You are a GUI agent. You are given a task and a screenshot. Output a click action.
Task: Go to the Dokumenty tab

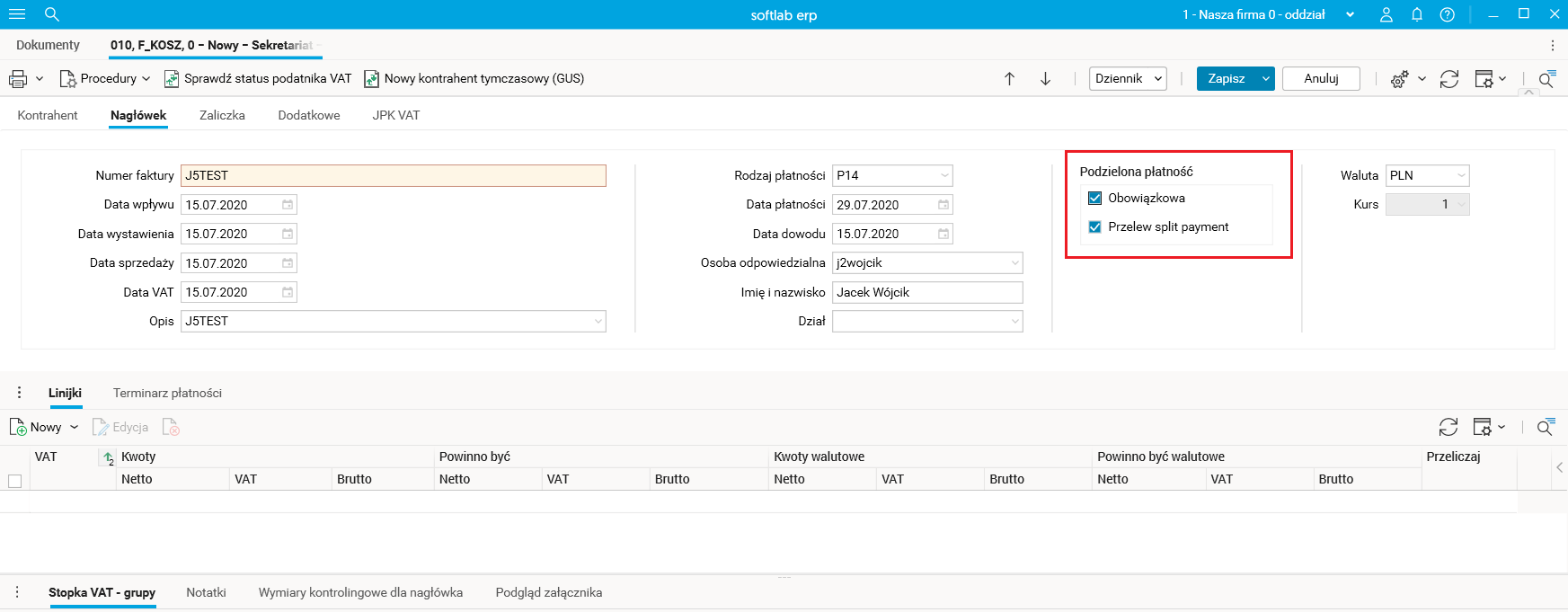[48, 45]
